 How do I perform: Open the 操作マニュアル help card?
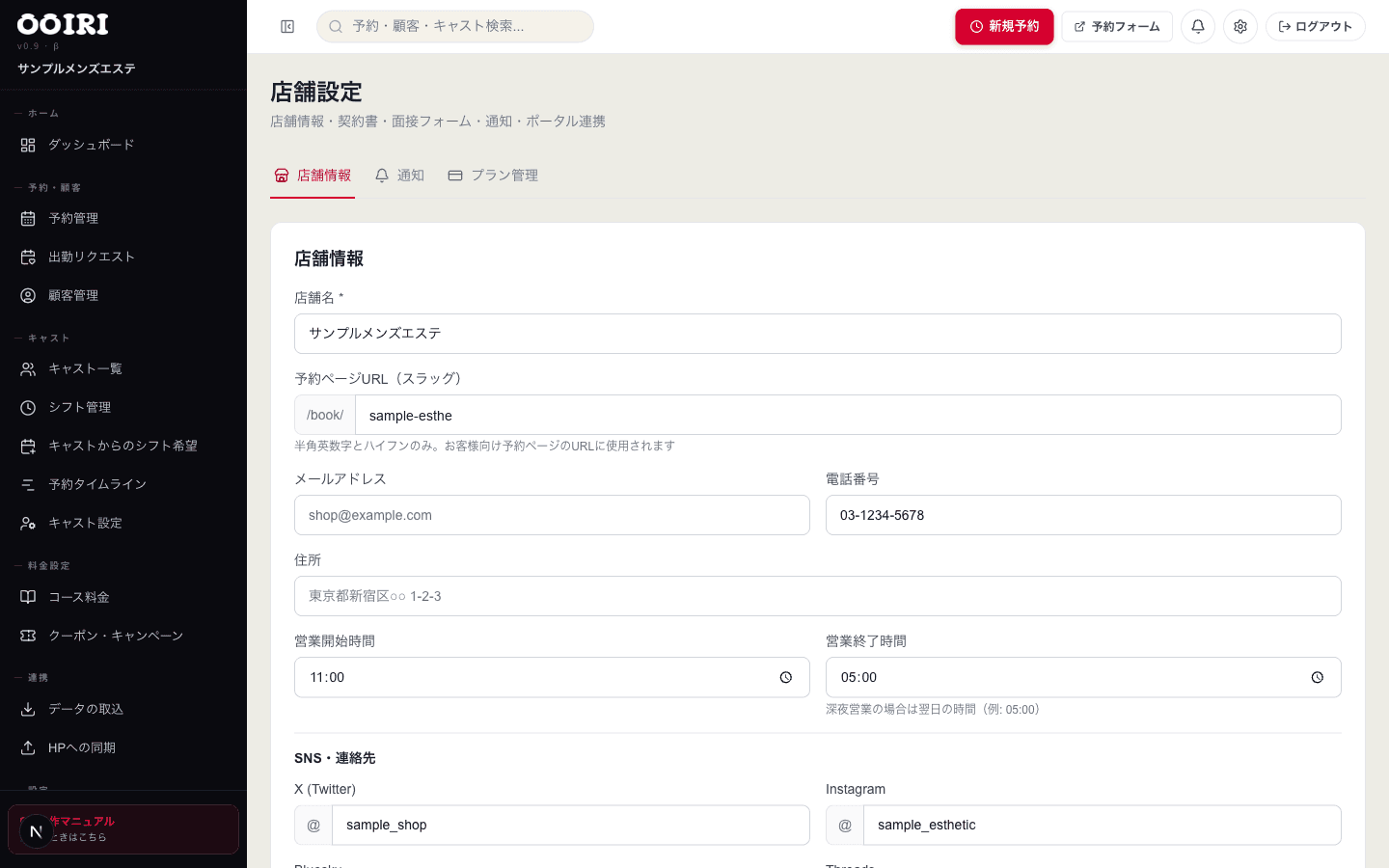point(123,829)
